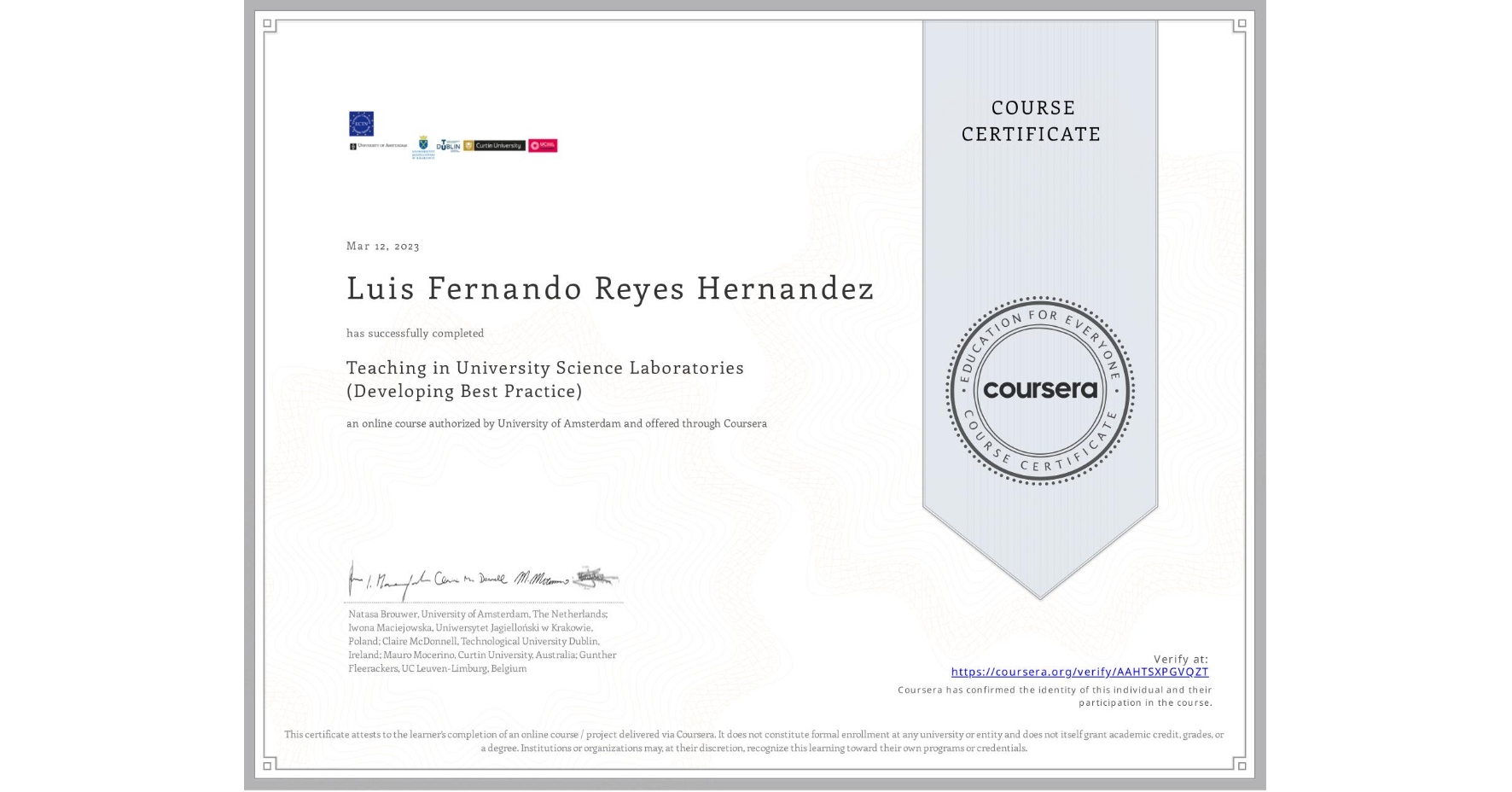Click the certificate disclaimer text at bottom
1512x792 pixels.
tap(754, 741)
